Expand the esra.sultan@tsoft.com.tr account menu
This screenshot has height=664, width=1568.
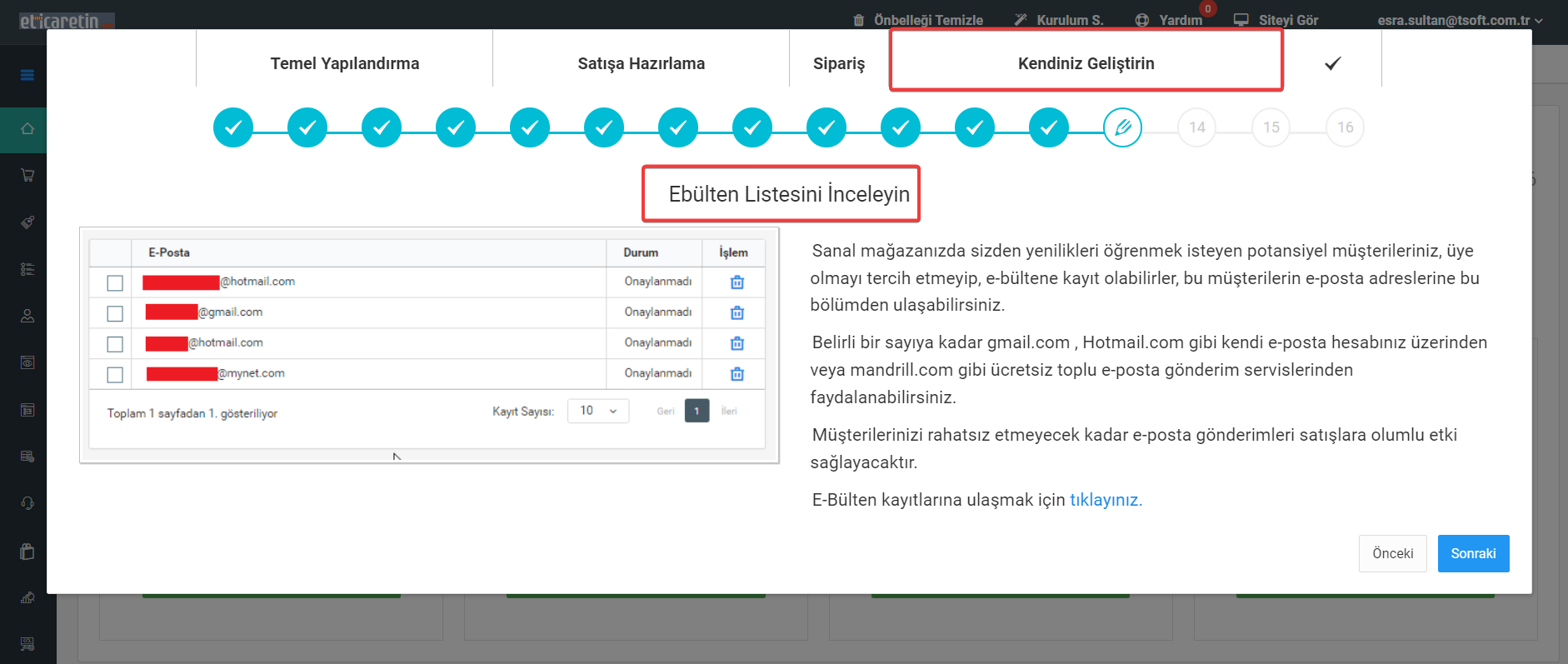[1460, 20]
